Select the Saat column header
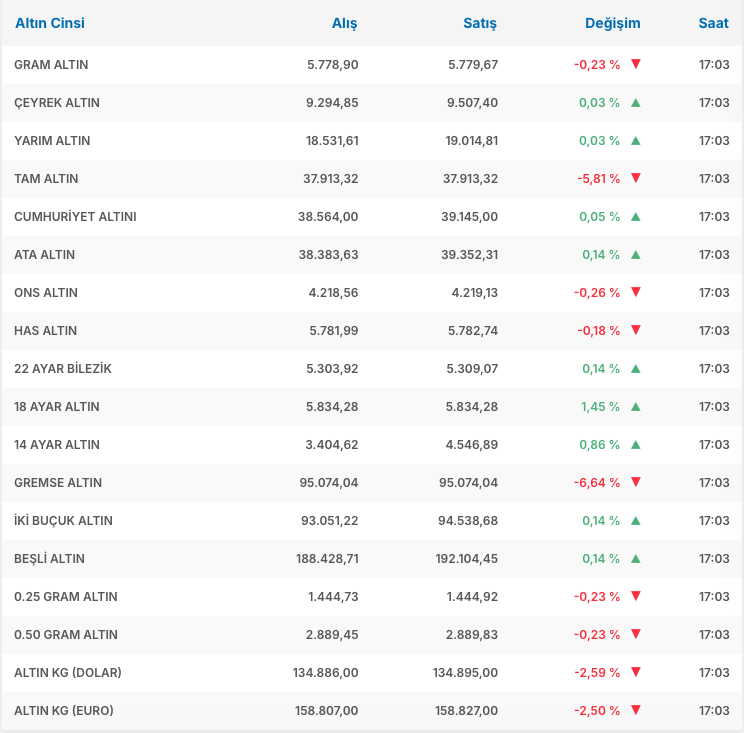Viewport: 744px width, 733px height. (x=713, y=23)
